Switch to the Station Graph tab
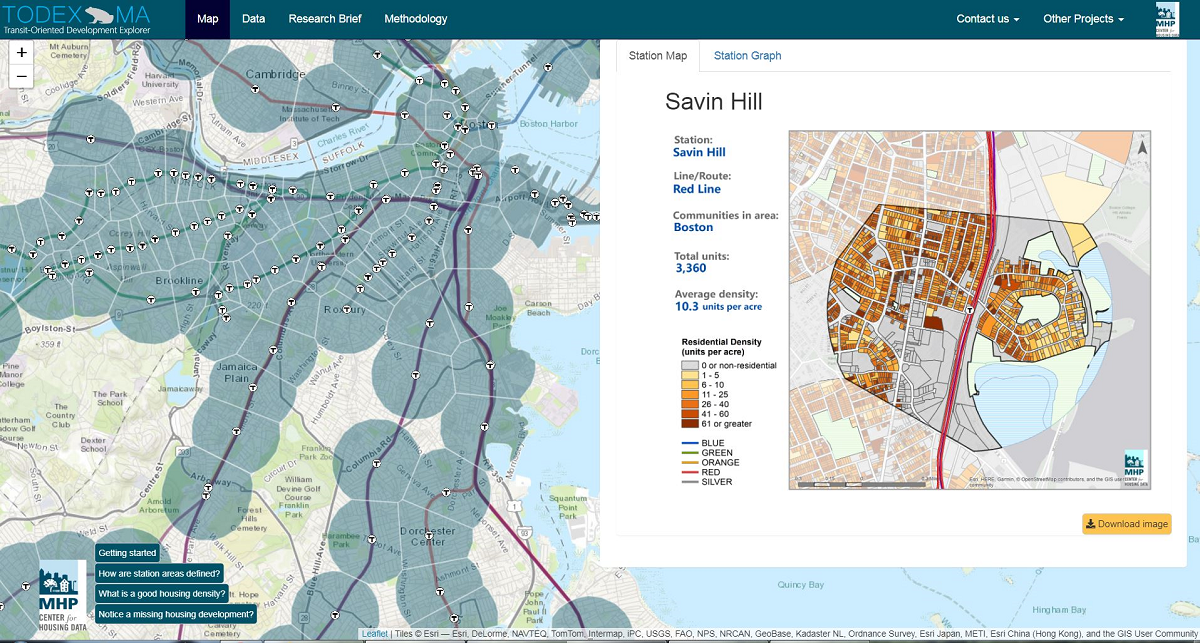 click(747, 56)
